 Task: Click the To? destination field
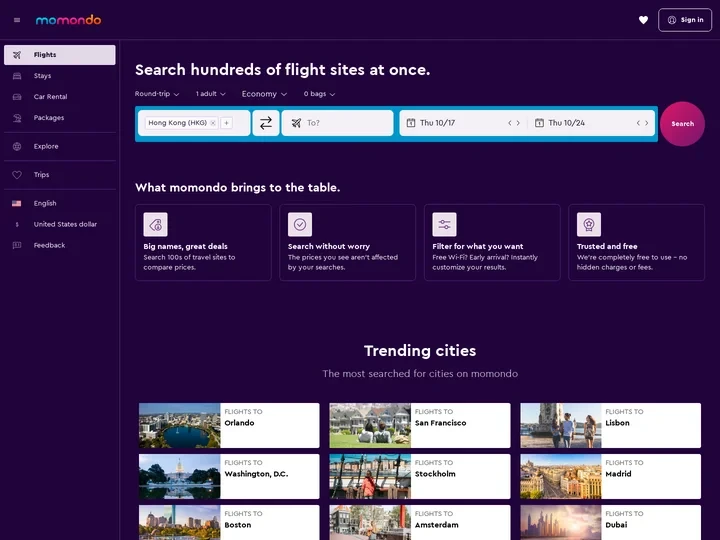coord(338,123)
